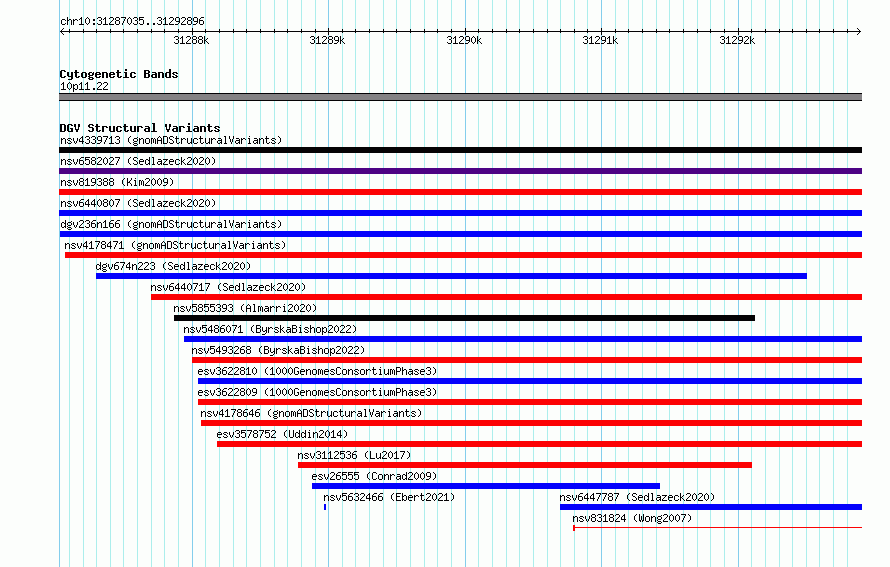
Task: Click the red nsv6440717 variant bar
Action: point(506,297)
